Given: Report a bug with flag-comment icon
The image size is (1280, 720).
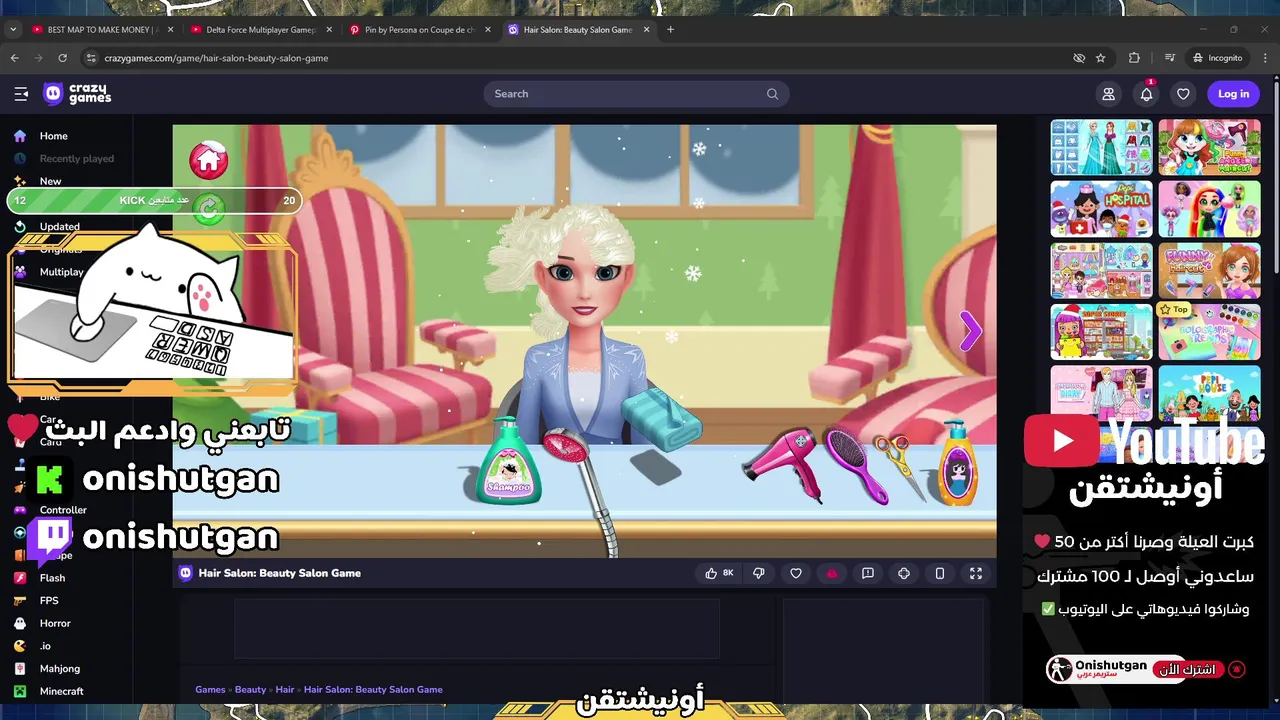Looking at the screenshot, I should pos(868,573).
